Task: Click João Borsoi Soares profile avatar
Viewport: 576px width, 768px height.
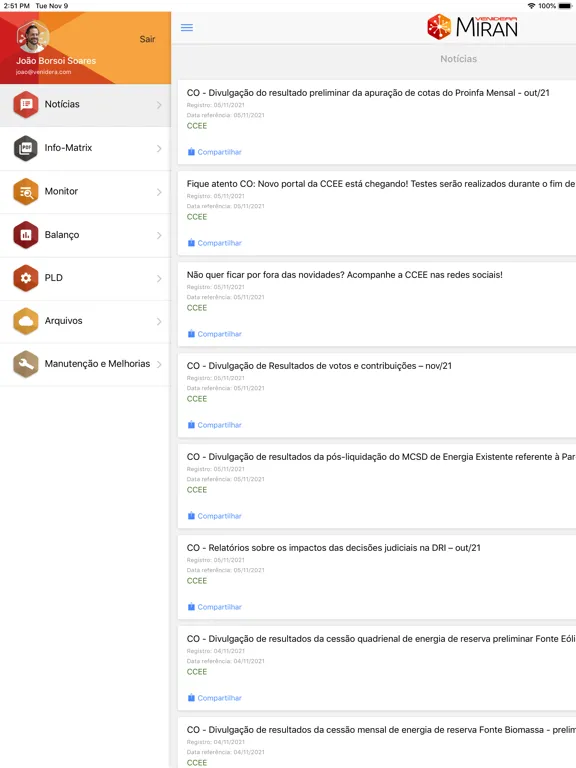Action: coord(32,37)
